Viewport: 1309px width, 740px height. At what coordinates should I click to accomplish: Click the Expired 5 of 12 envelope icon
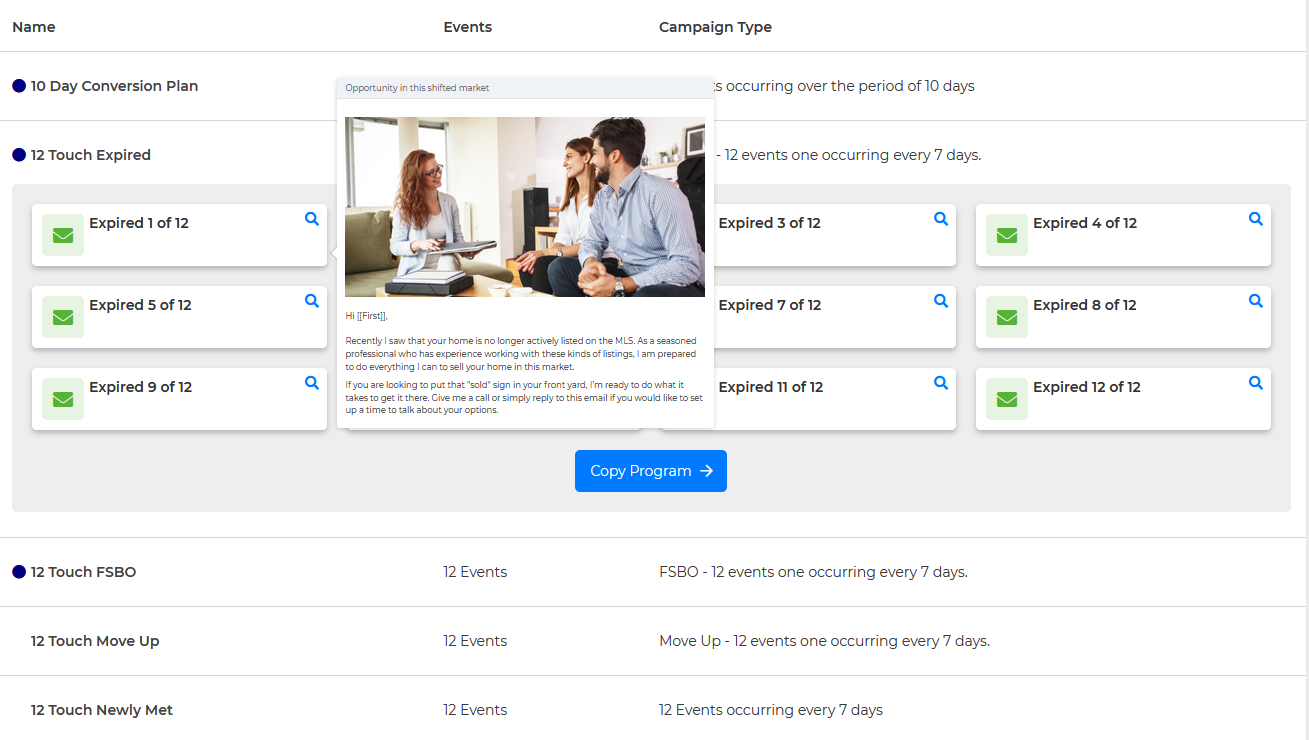point(63,317)
